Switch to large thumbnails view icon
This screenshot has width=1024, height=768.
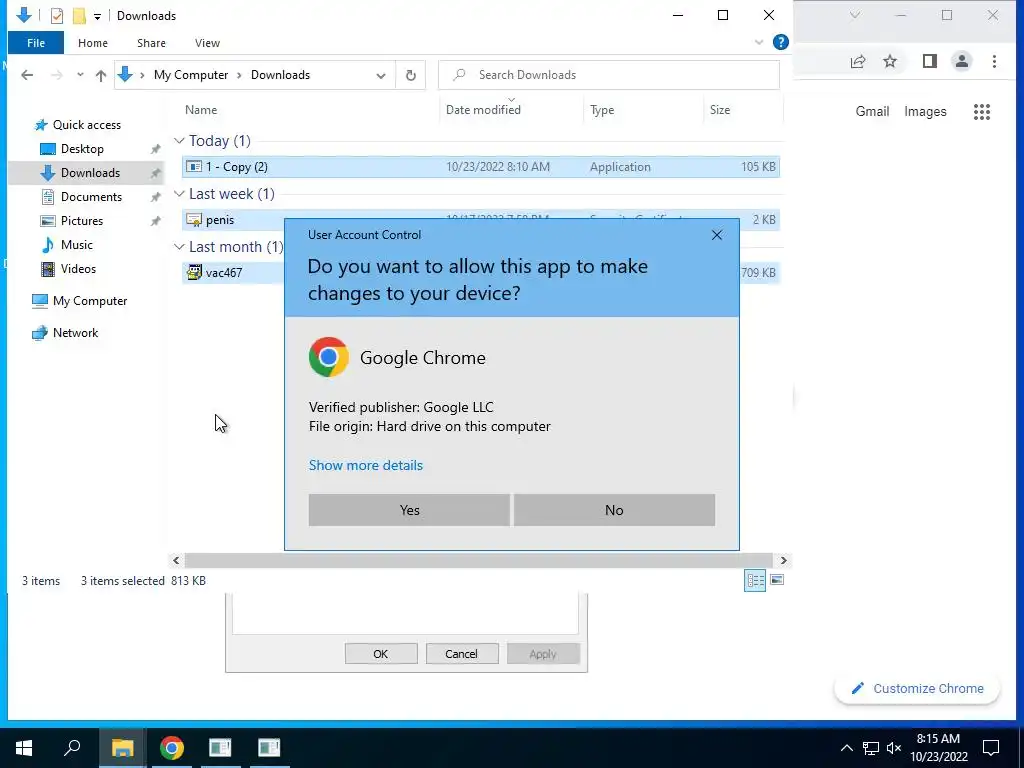776,580
